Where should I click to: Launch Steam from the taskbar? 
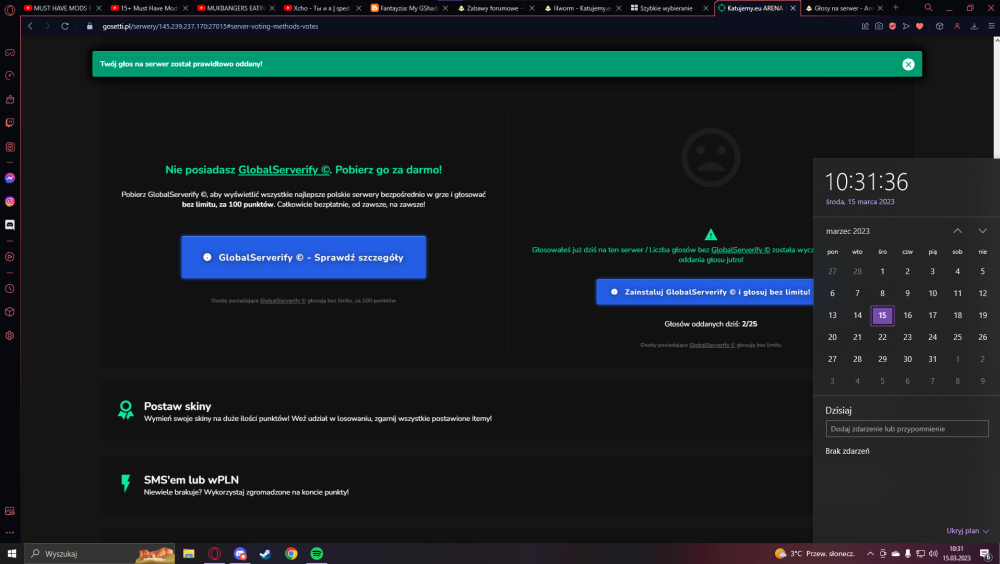click(265, 554)
